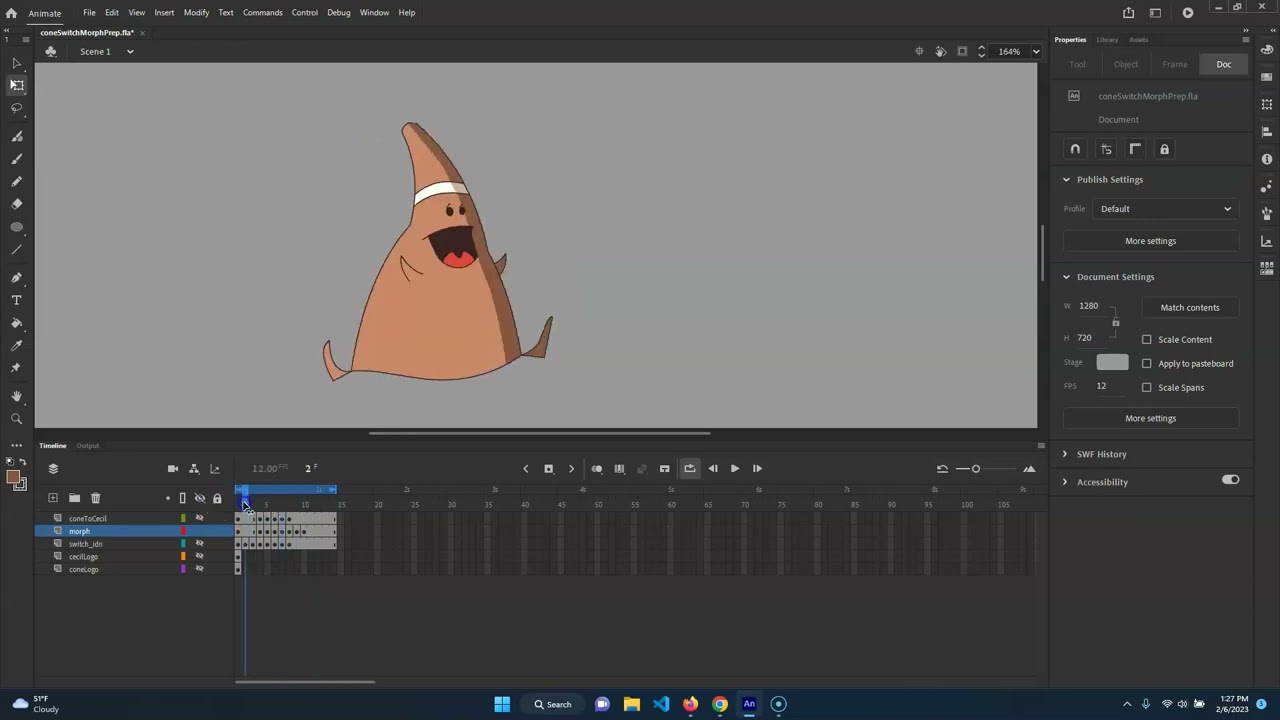The height and width of the screenshot is (720, 1280).
Task: Enable Apply to pasteboard checkbox
Action: [1147, 363]
